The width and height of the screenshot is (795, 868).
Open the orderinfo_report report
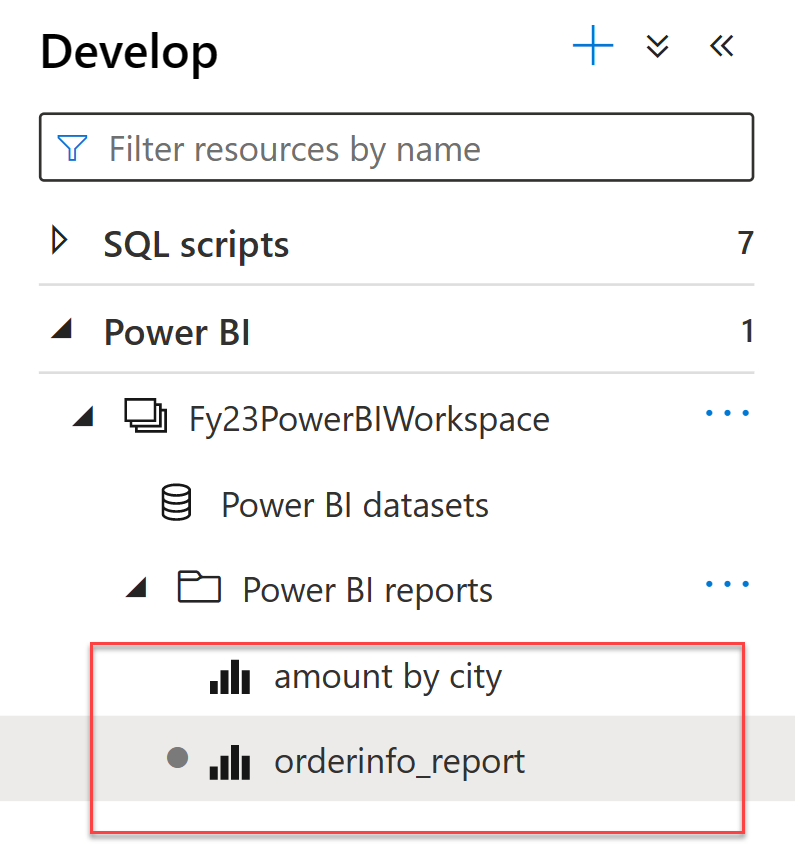coord(400,762)
